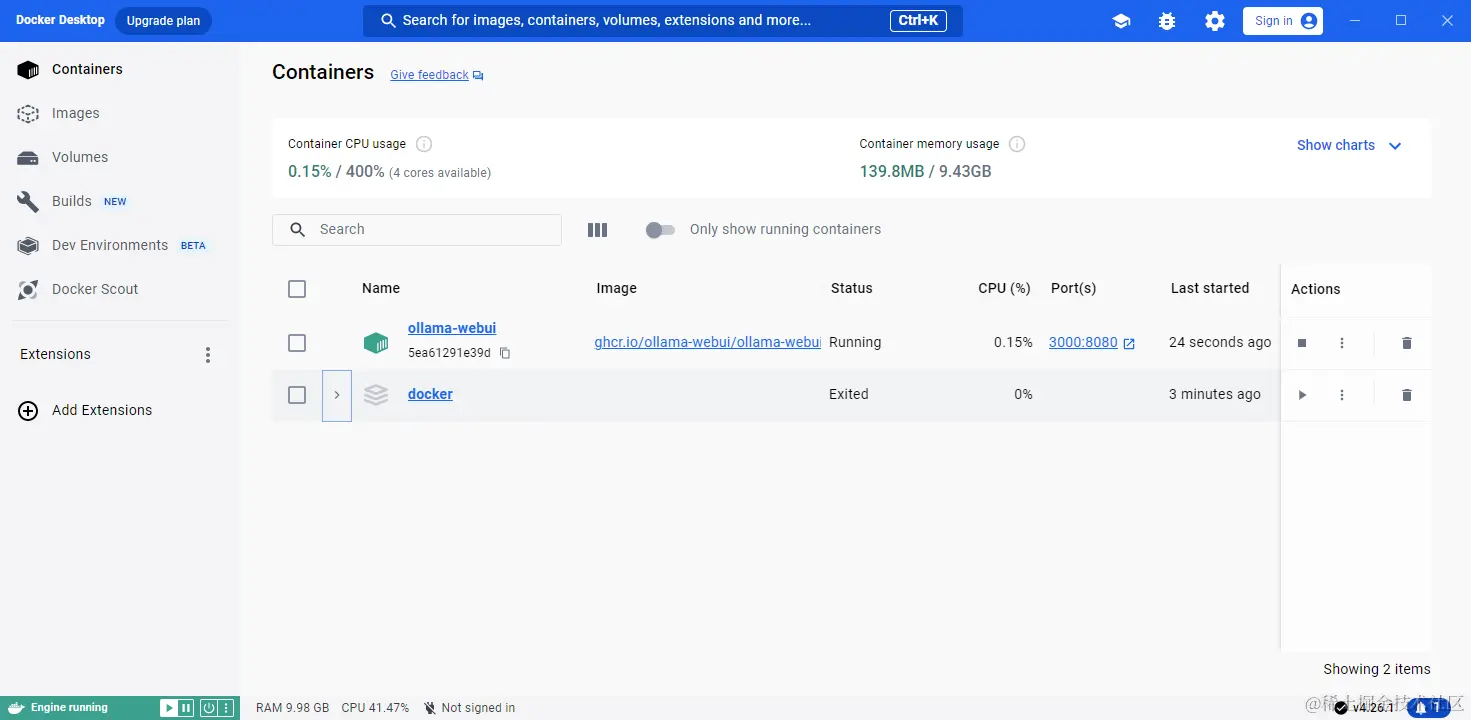Image resolution: width=1471 pixels, height=720 pixels.
Task: Click the container ID 5ea61291e39d text
Action: pos(449,353)
